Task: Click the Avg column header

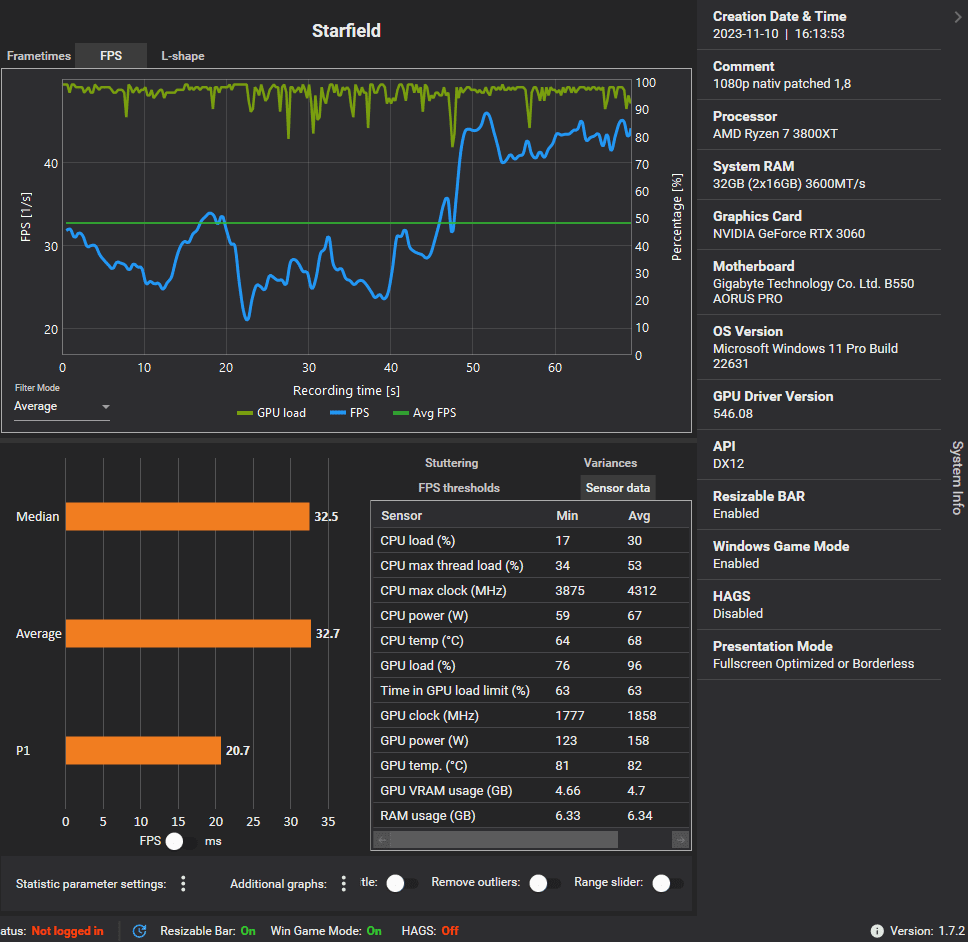Action: (x=639, y=515)
